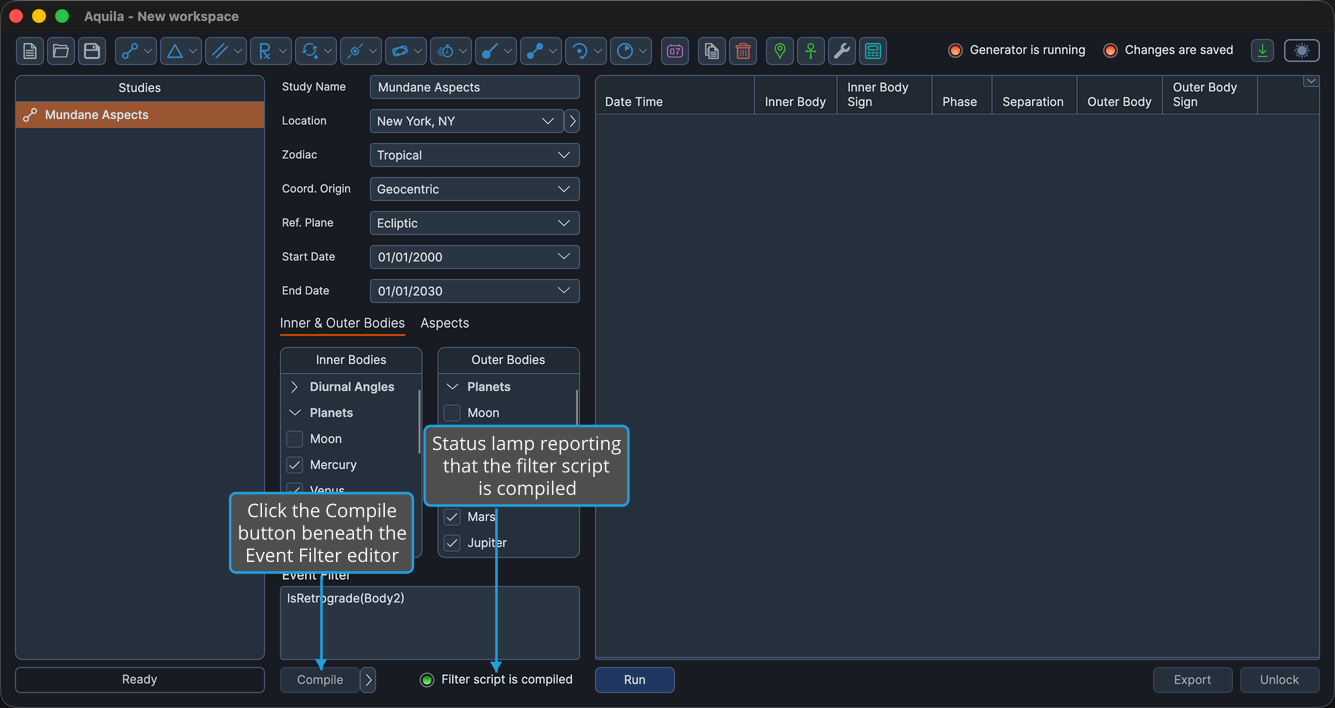1335x708 pixels.
Task: Click the Inner Bodies list scrollbar
Action: click(419, 420)
